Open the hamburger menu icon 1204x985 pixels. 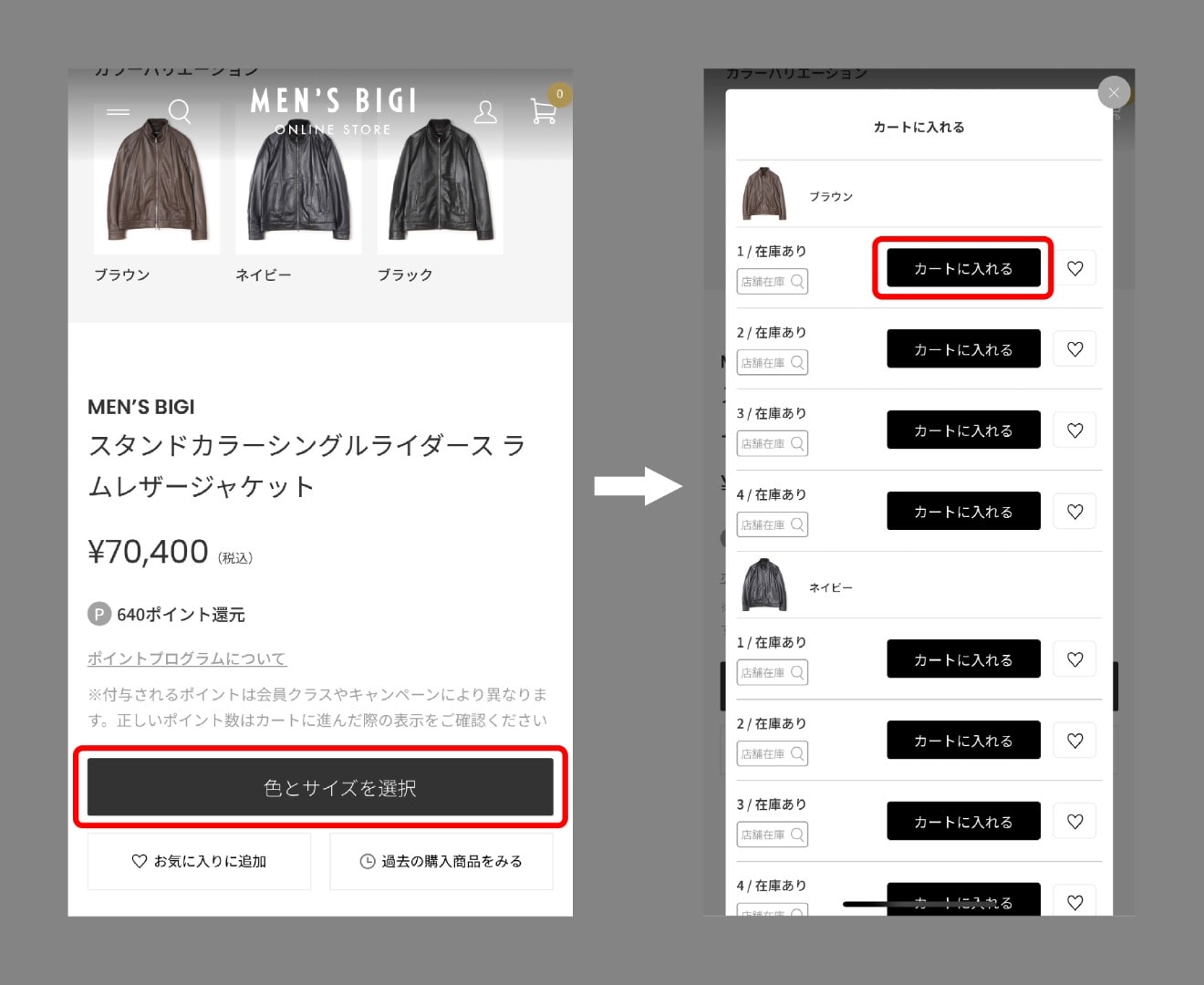[x=118, y=112]
